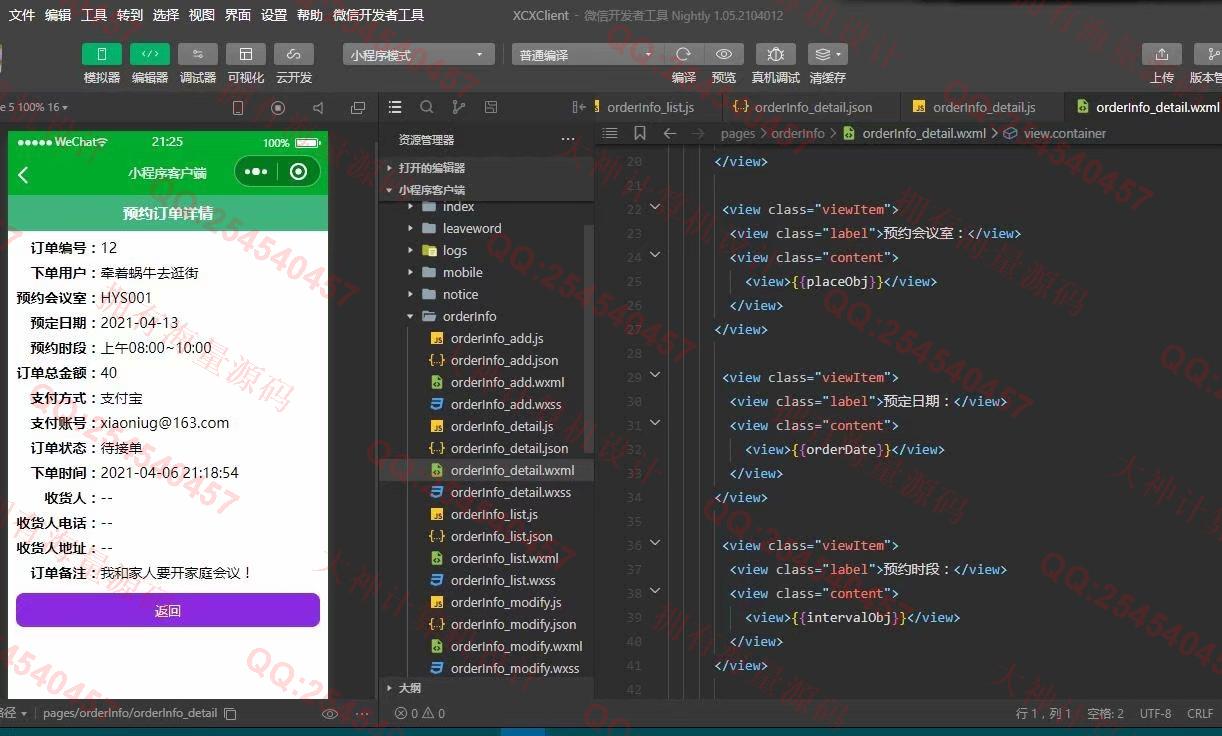Viewport: 1222px width, 736px height.
Task: Collapse the 小程序客户端 section
Action: [487, 190]
